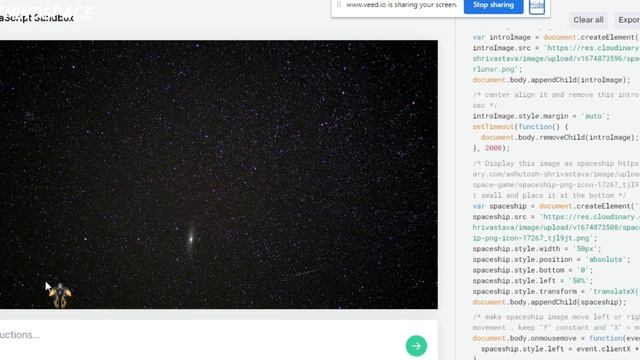Viewport: 640px width, 360px height.
Task: Select the code line 'var introImage'
Action: pyautogui.click(x=556, y=37)
